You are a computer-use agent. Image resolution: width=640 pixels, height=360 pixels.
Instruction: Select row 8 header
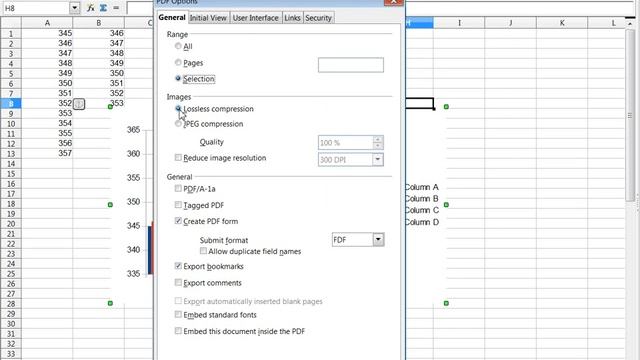[x=11, y=104]
